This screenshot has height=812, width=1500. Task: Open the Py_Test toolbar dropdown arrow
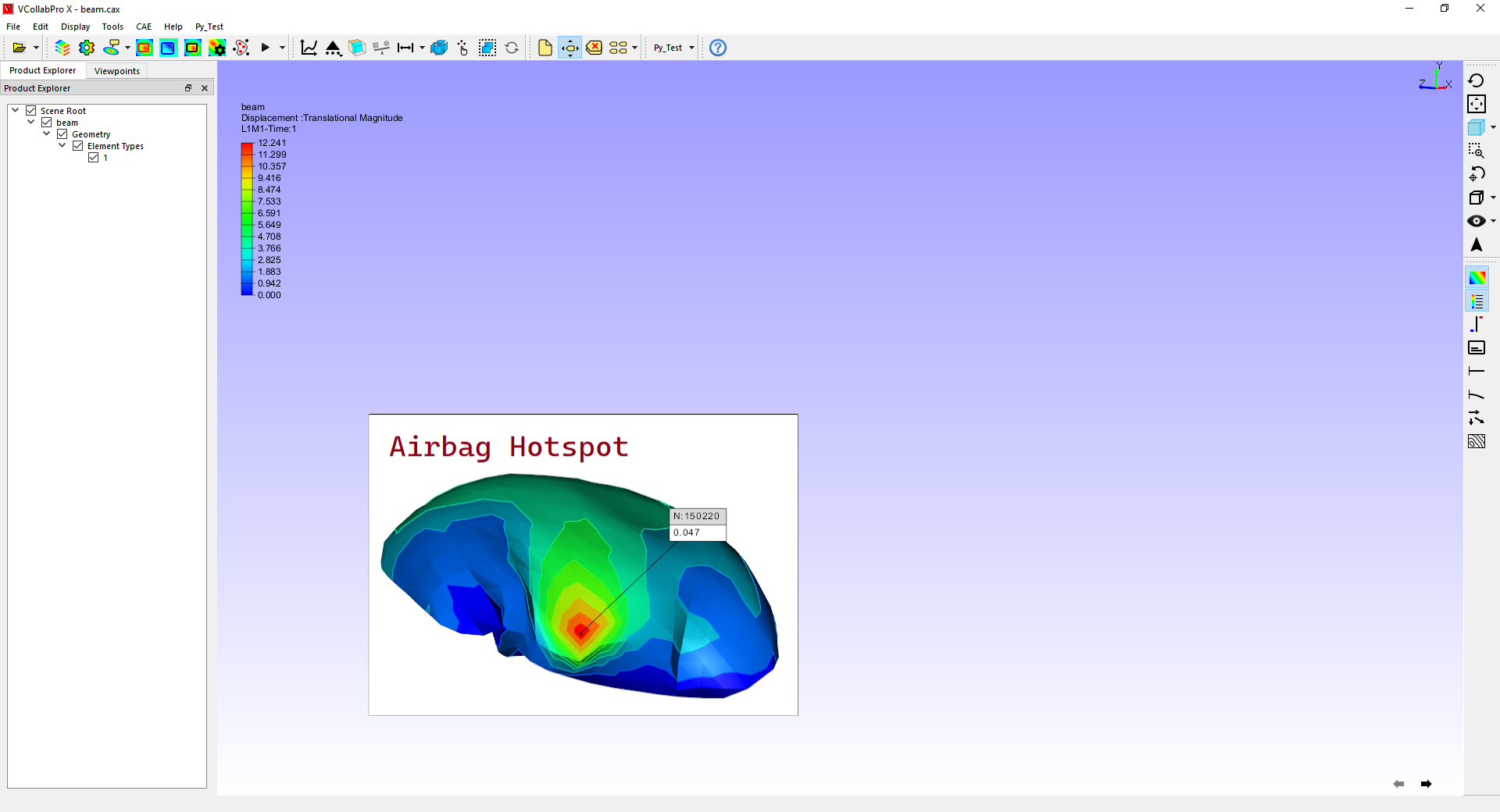[691, 48]
